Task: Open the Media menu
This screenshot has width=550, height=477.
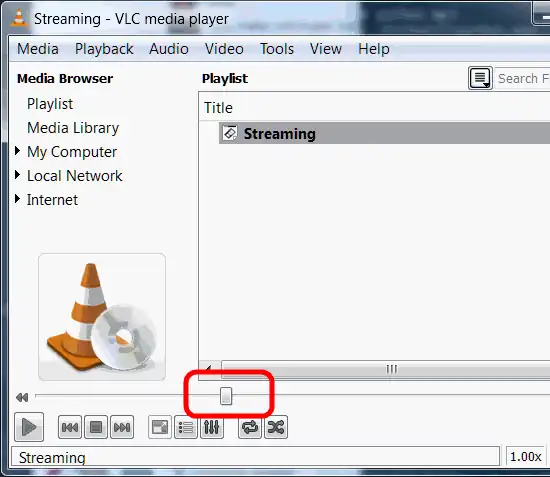Action: (38, 49)
